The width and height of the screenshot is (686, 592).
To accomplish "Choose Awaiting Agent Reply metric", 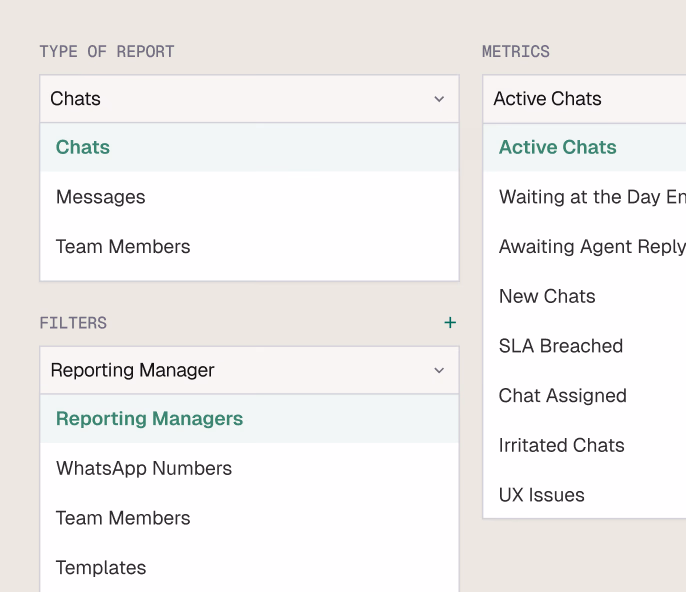I will [592, 247].
